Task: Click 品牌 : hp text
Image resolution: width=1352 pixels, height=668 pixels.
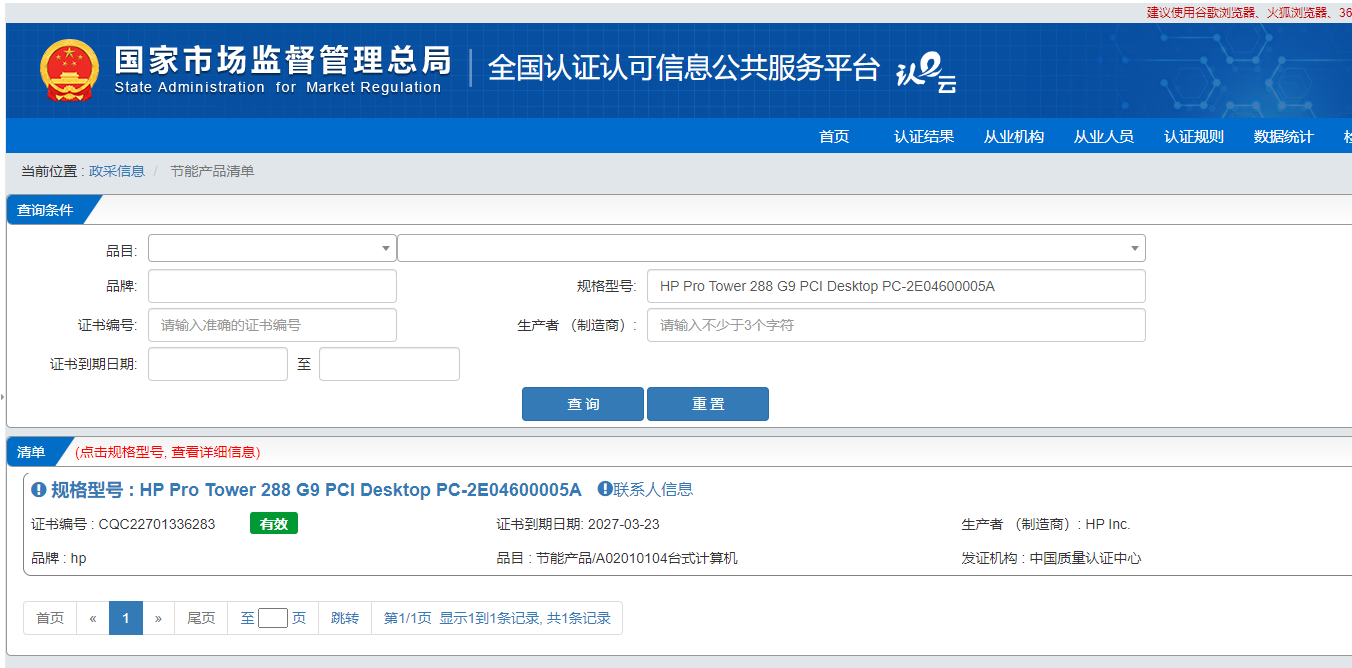Action: (59, 558)
